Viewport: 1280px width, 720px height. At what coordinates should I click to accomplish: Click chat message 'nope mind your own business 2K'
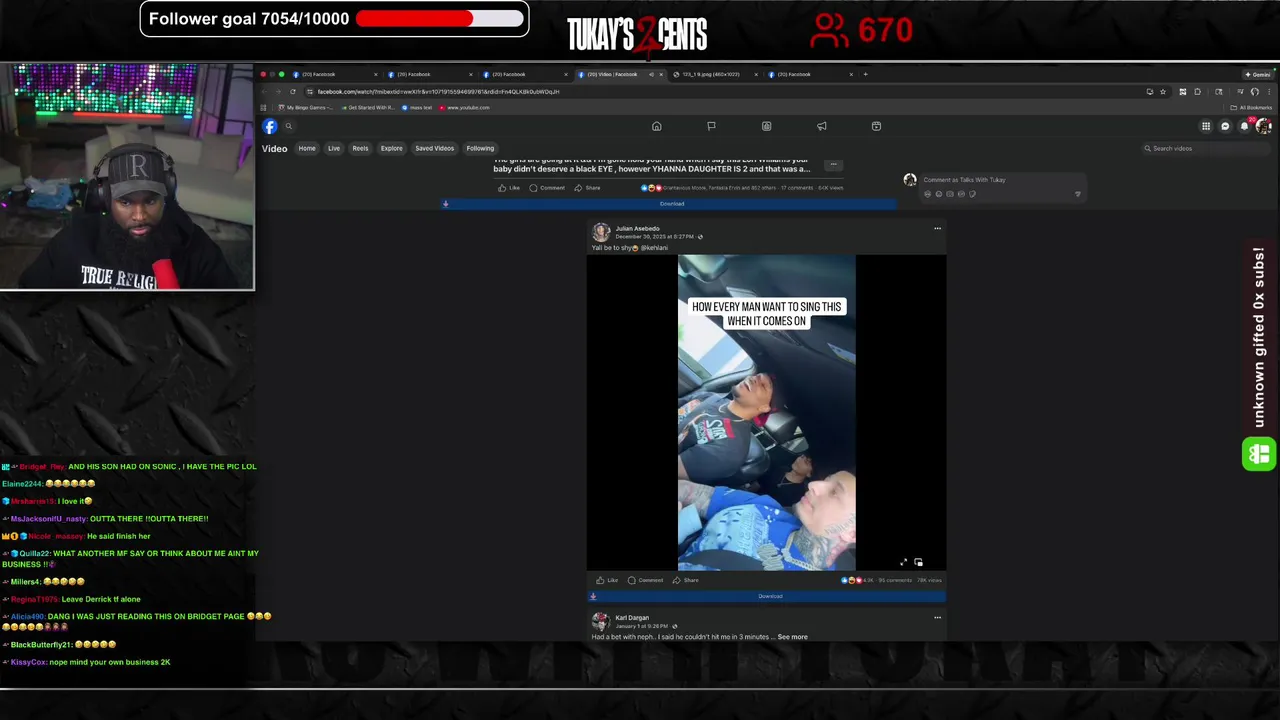pos(110,662)
